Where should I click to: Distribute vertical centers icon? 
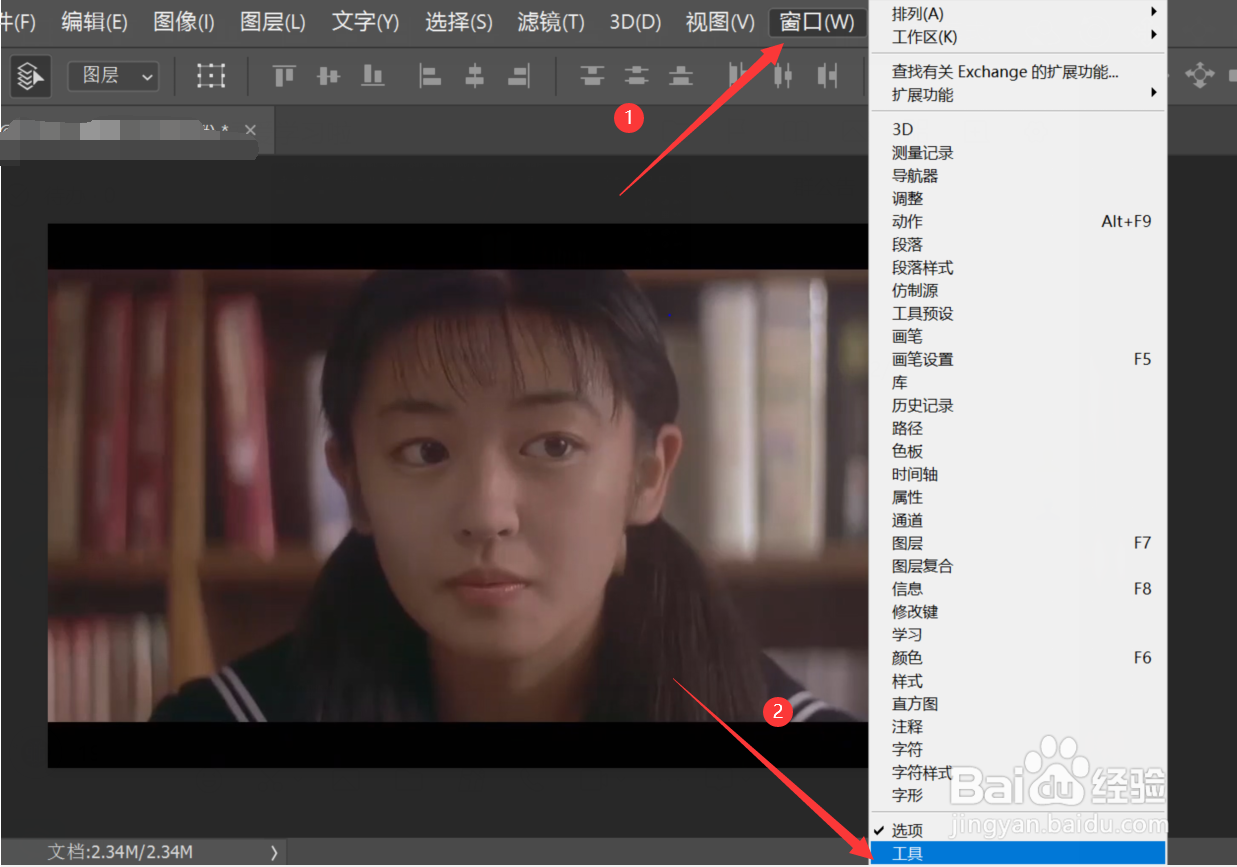[x=637, y=75]
